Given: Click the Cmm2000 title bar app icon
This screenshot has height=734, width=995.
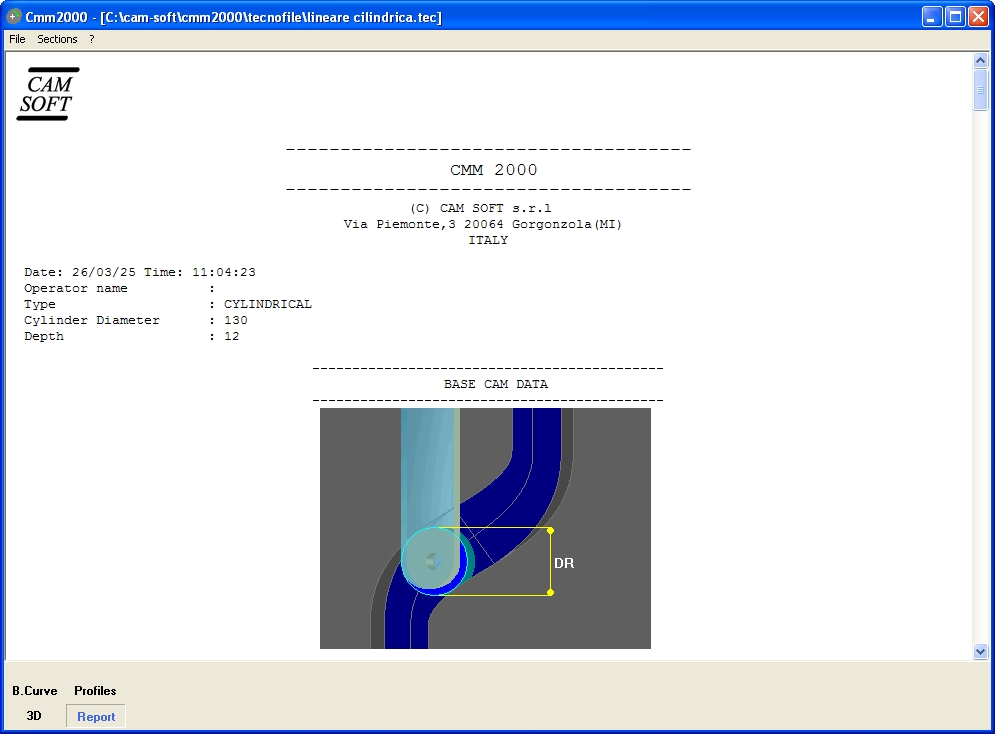Looking at the screenshot, I should (x=13, y=16).
